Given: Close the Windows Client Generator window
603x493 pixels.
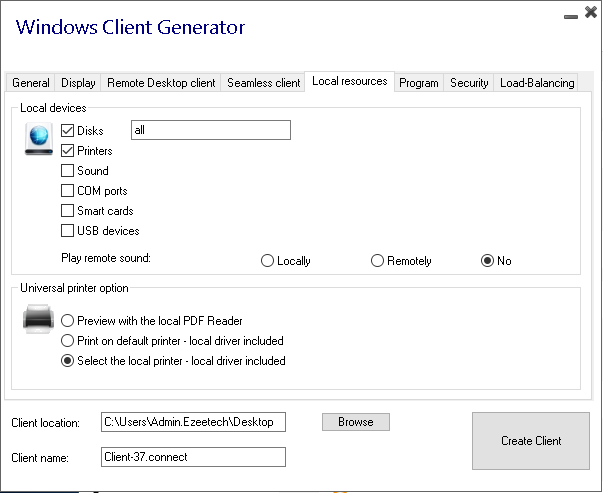Looking at the screenshot, I should [589, 13].
